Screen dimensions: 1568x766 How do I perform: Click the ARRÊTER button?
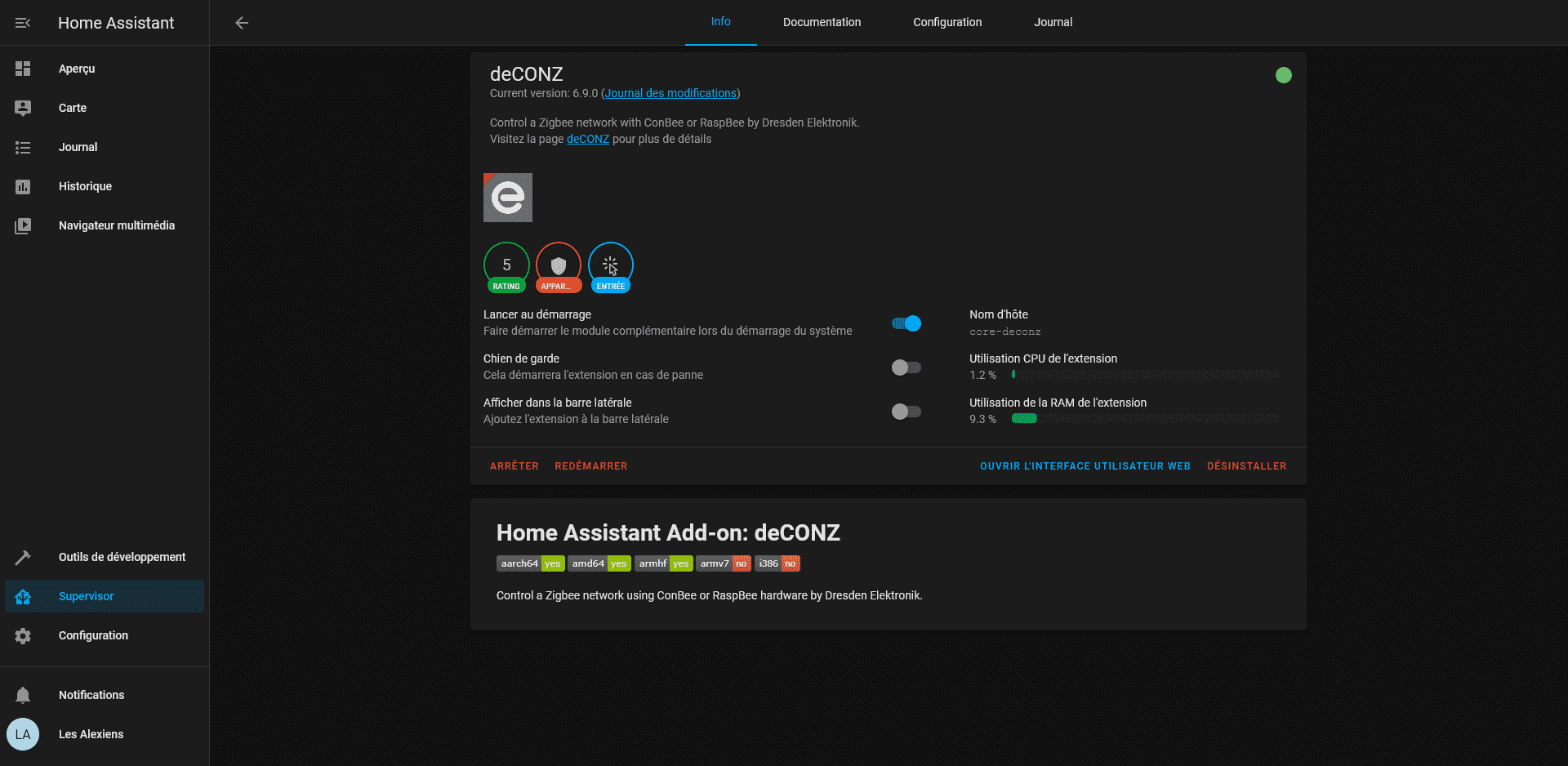pyautogui.click(x=514, y=466)
